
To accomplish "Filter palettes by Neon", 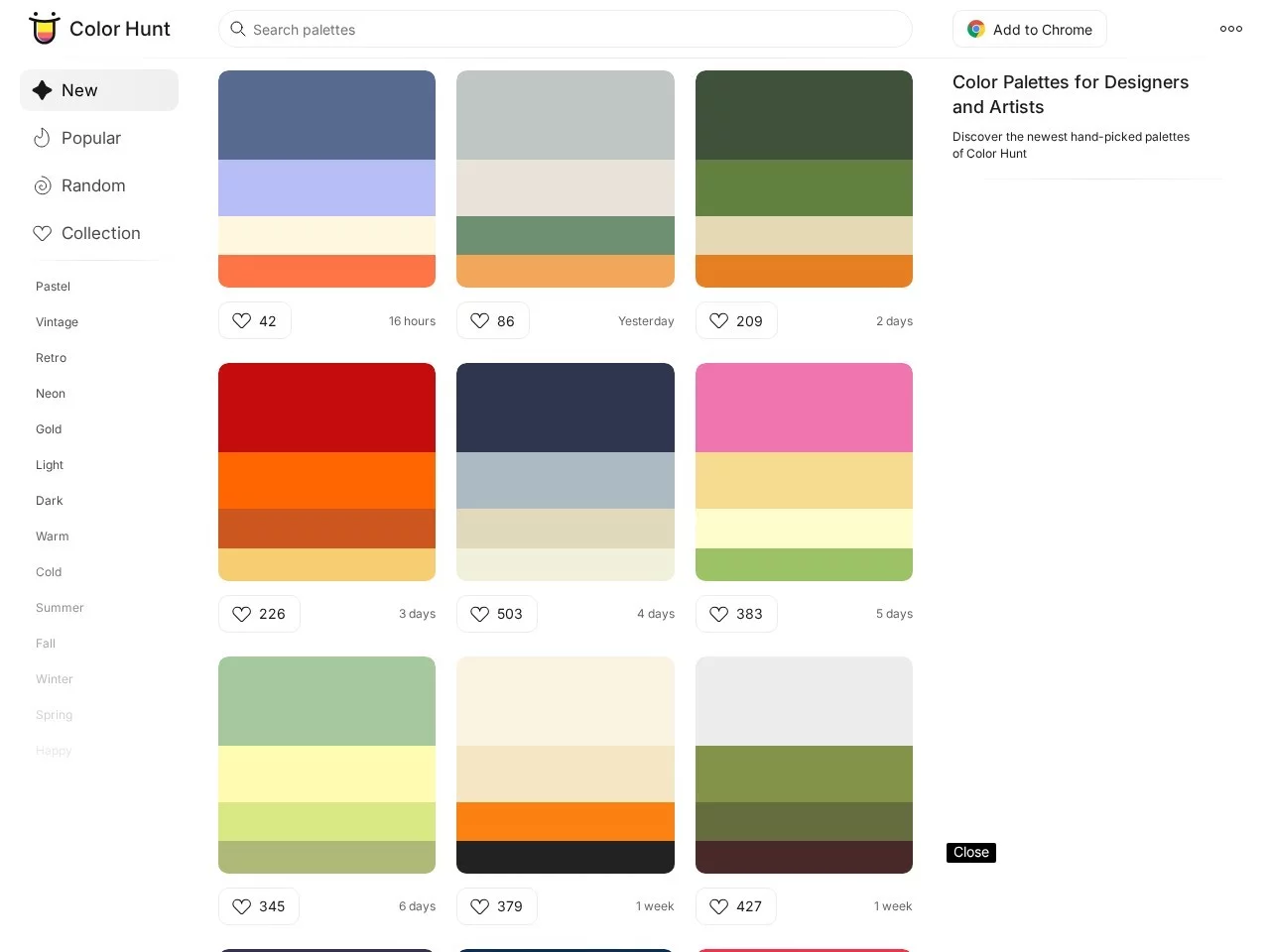I will 51,394.
